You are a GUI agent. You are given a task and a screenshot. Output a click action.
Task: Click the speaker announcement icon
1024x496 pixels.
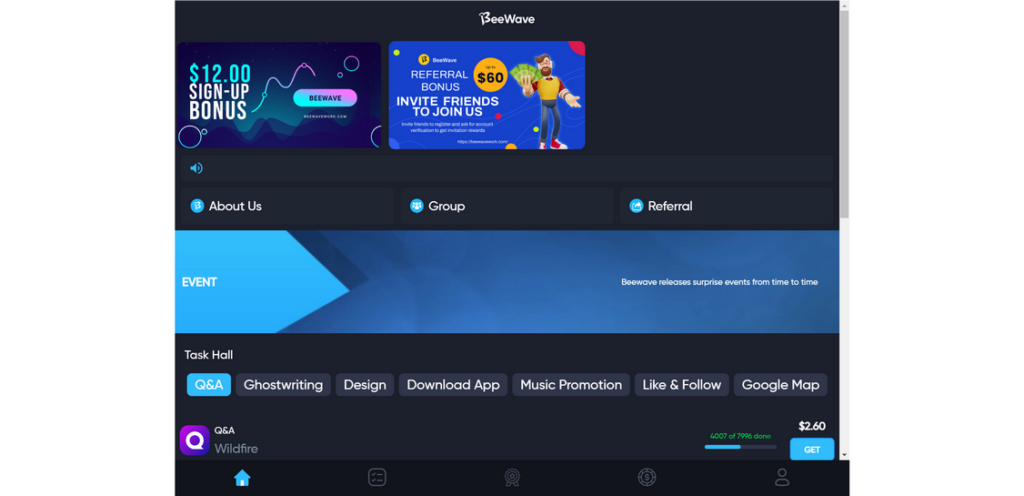[x=196, y=168]
